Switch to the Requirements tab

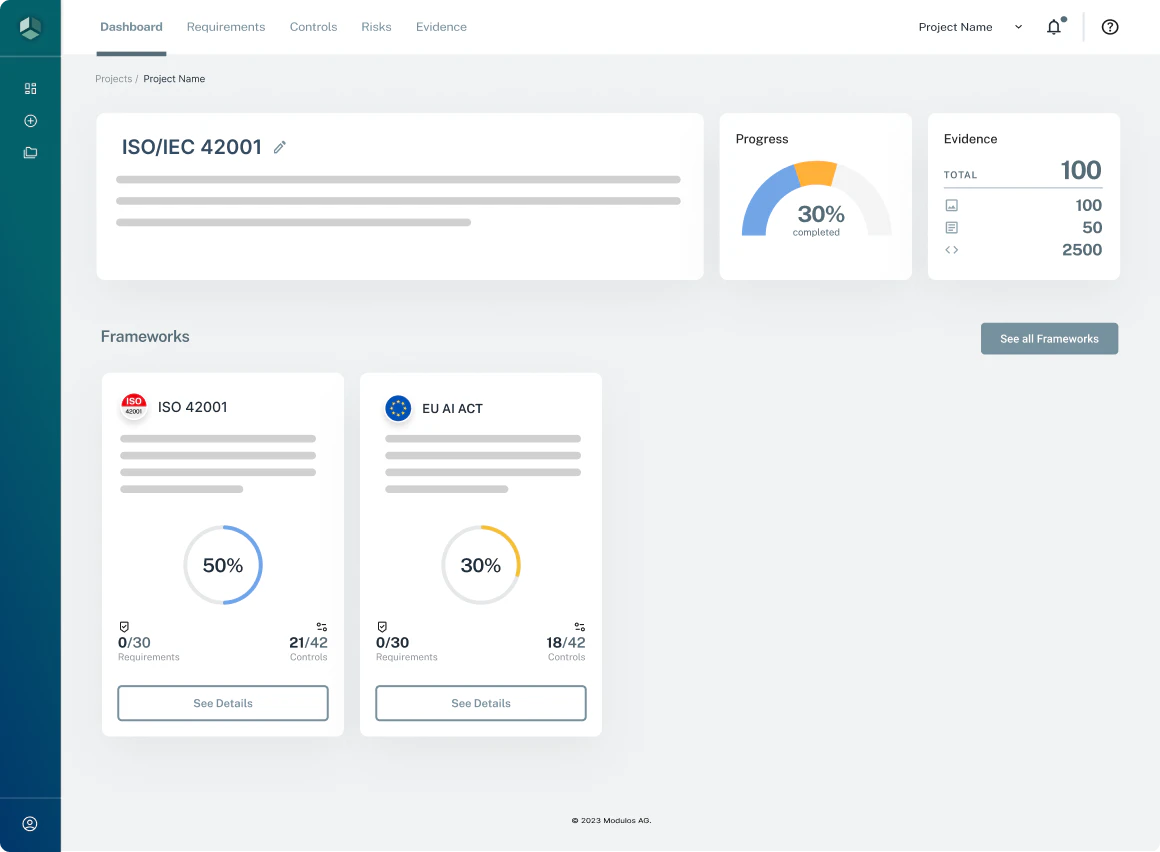(x=226, y=27)
